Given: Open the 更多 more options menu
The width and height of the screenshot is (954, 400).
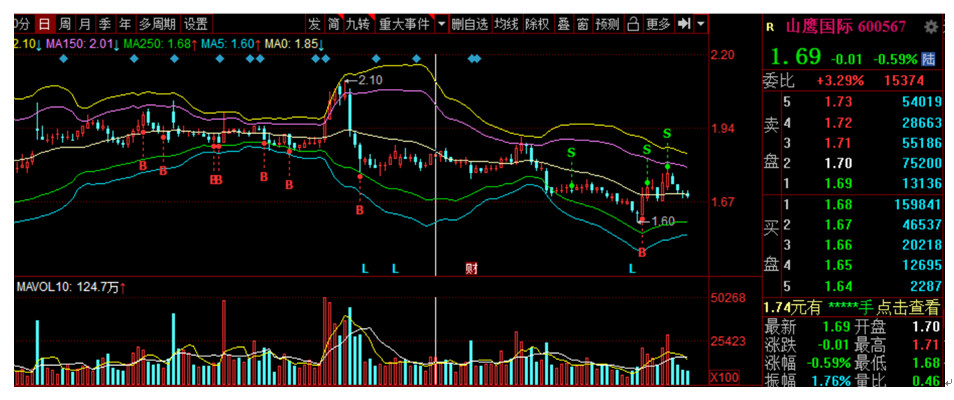Looking at the screenshot, I should point(658,23).
